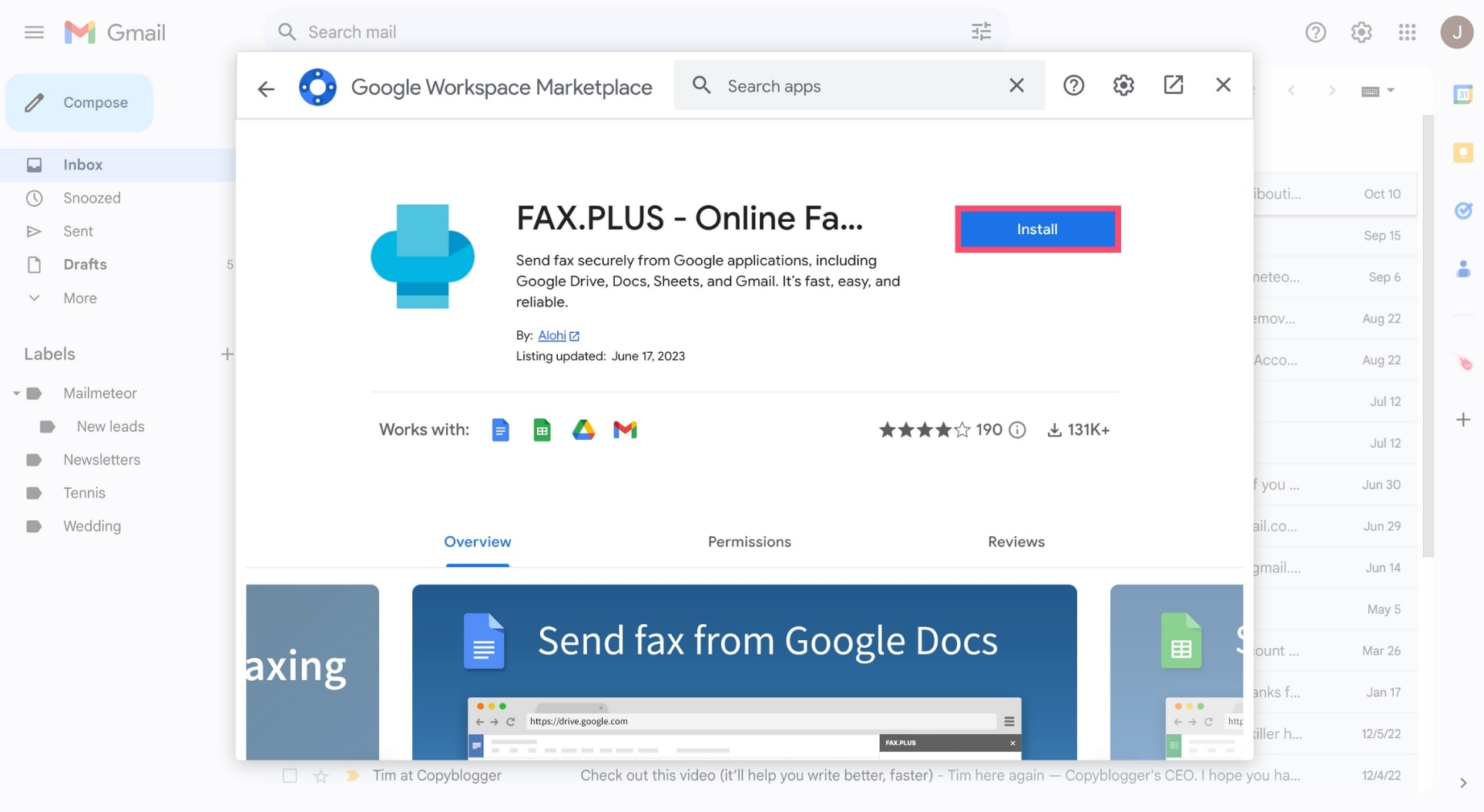Install the FAX.PLUS add-on

[1037, 229]
